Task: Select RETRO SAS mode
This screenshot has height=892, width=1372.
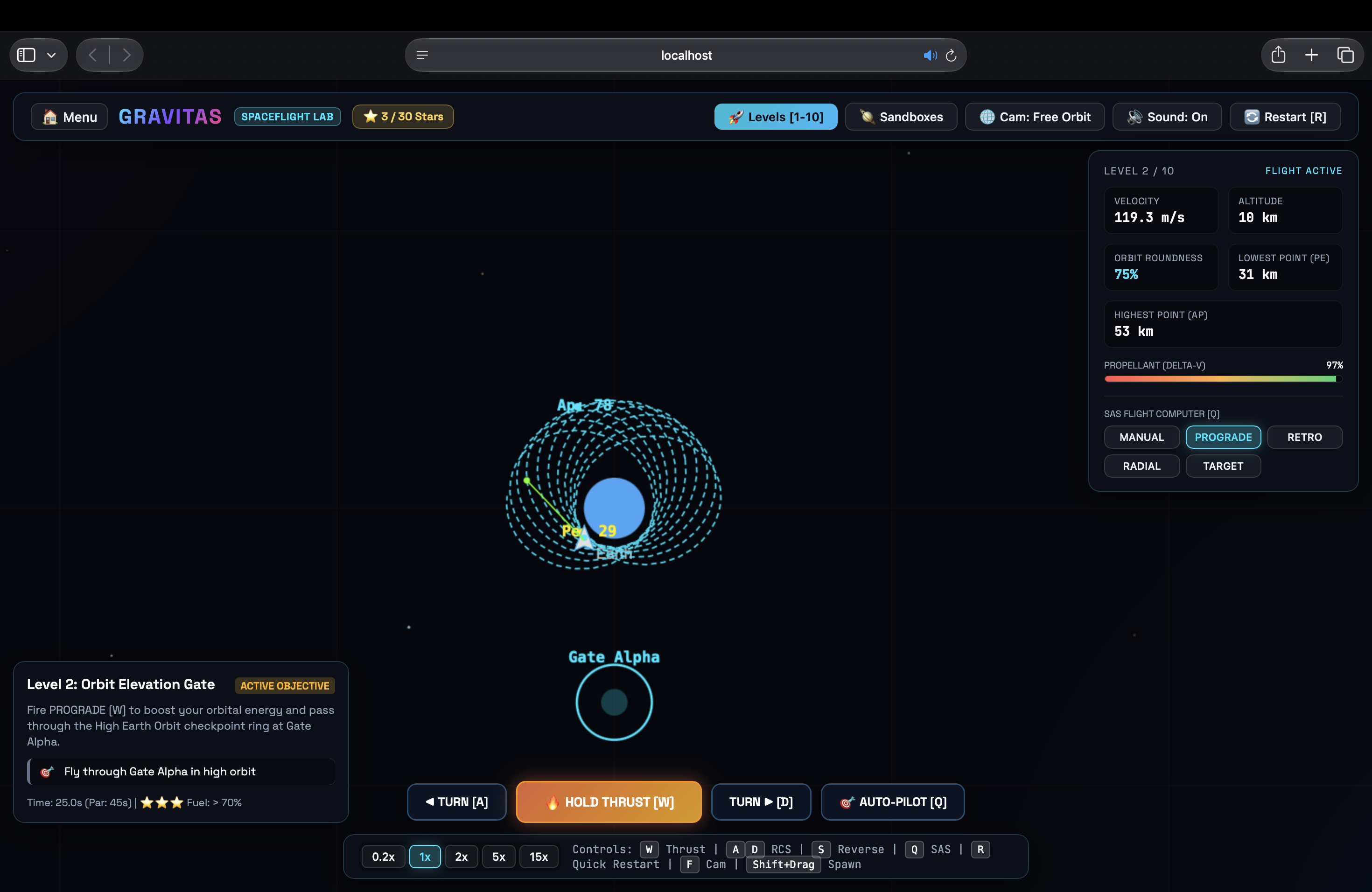Action: (x=1304, y=437)
